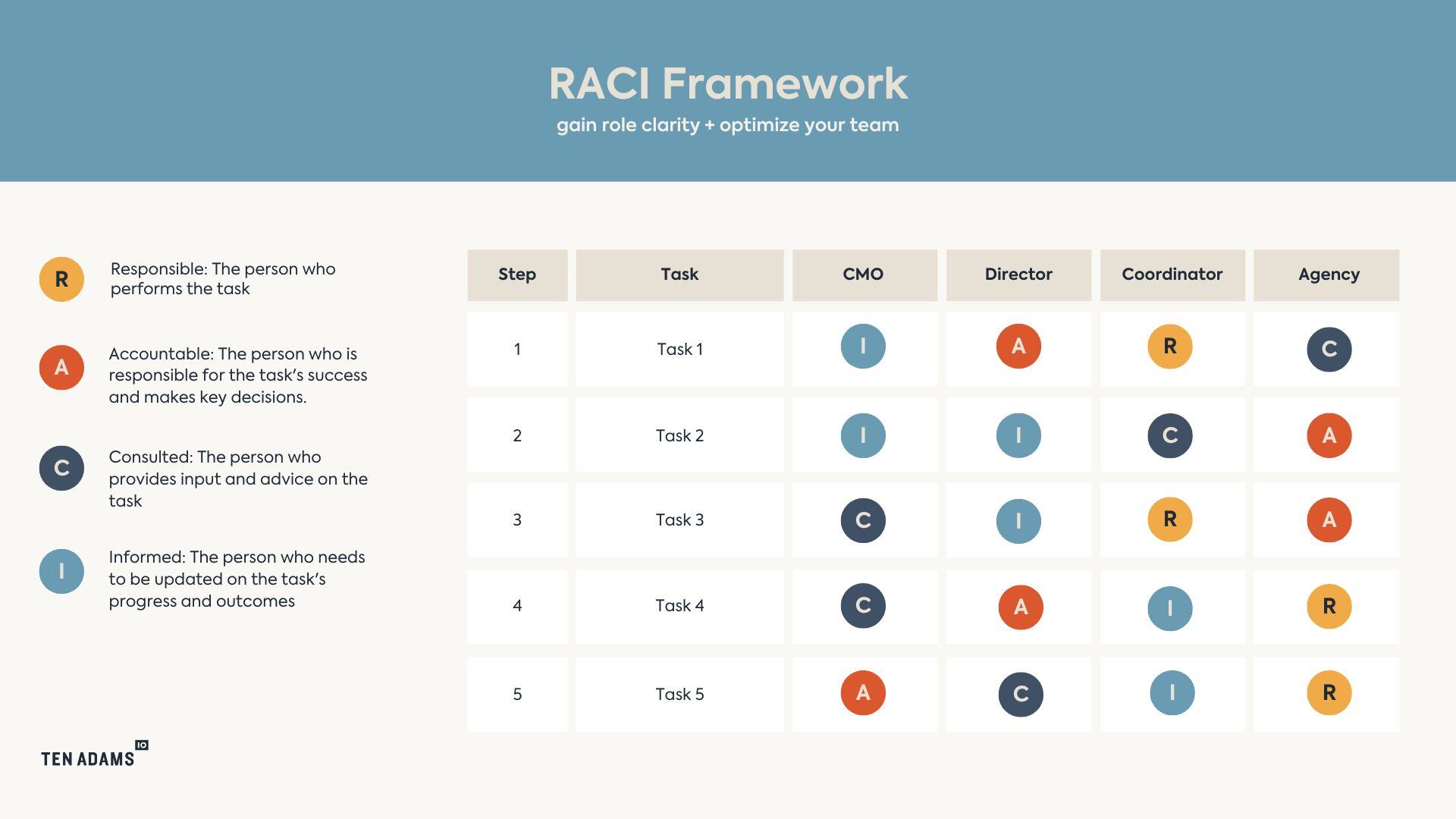This screenshot has height=819, width=1456.
Task: Expand the Step column header
Action: (x=517, y=275)
